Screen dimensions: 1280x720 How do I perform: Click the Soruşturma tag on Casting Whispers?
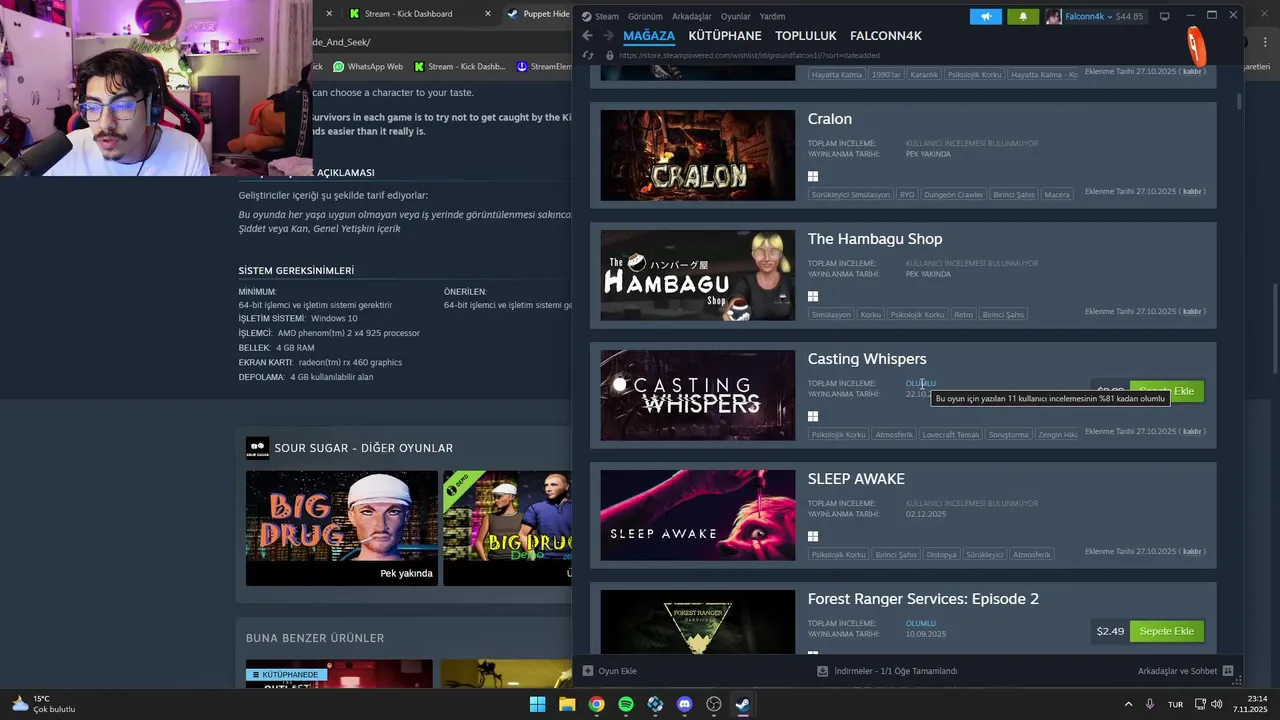click(x=1008, y=435)
